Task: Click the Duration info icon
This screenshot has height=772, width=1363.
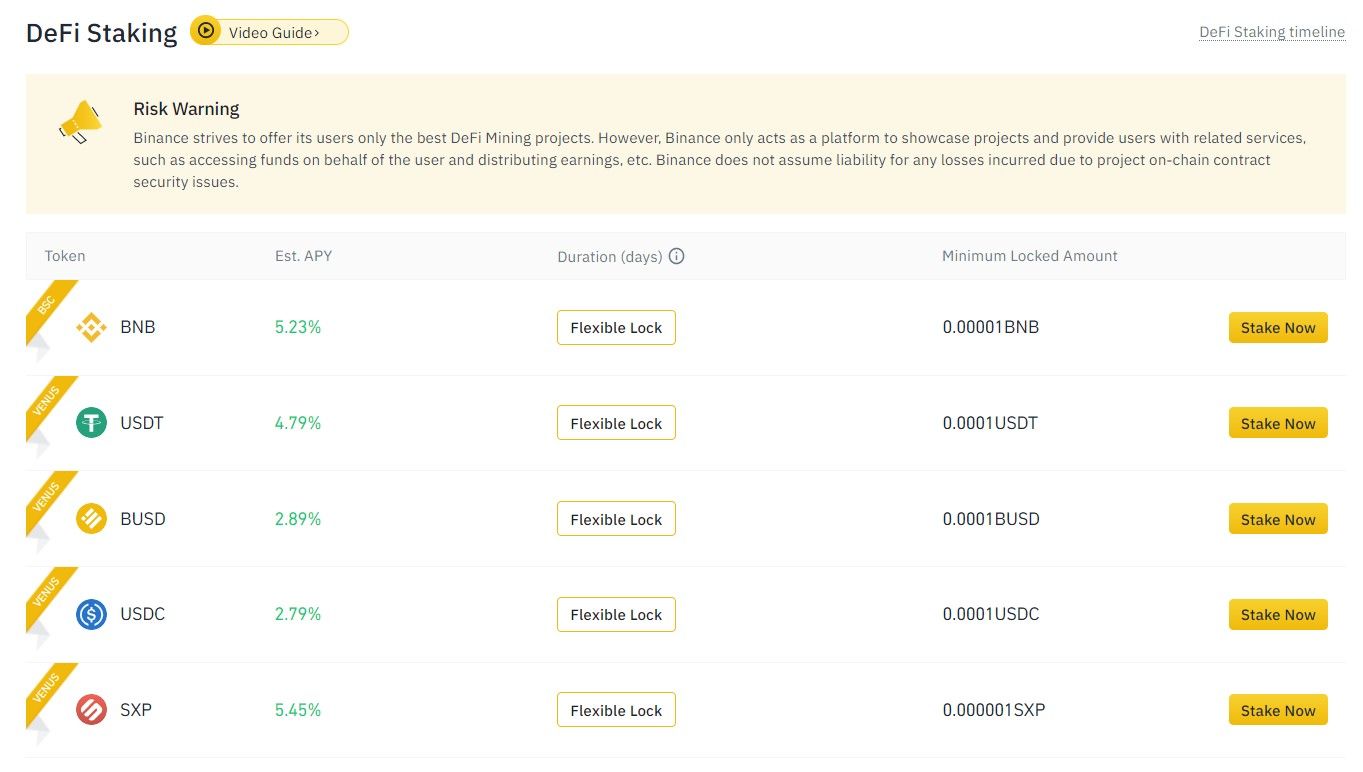Action: (676, 256)
